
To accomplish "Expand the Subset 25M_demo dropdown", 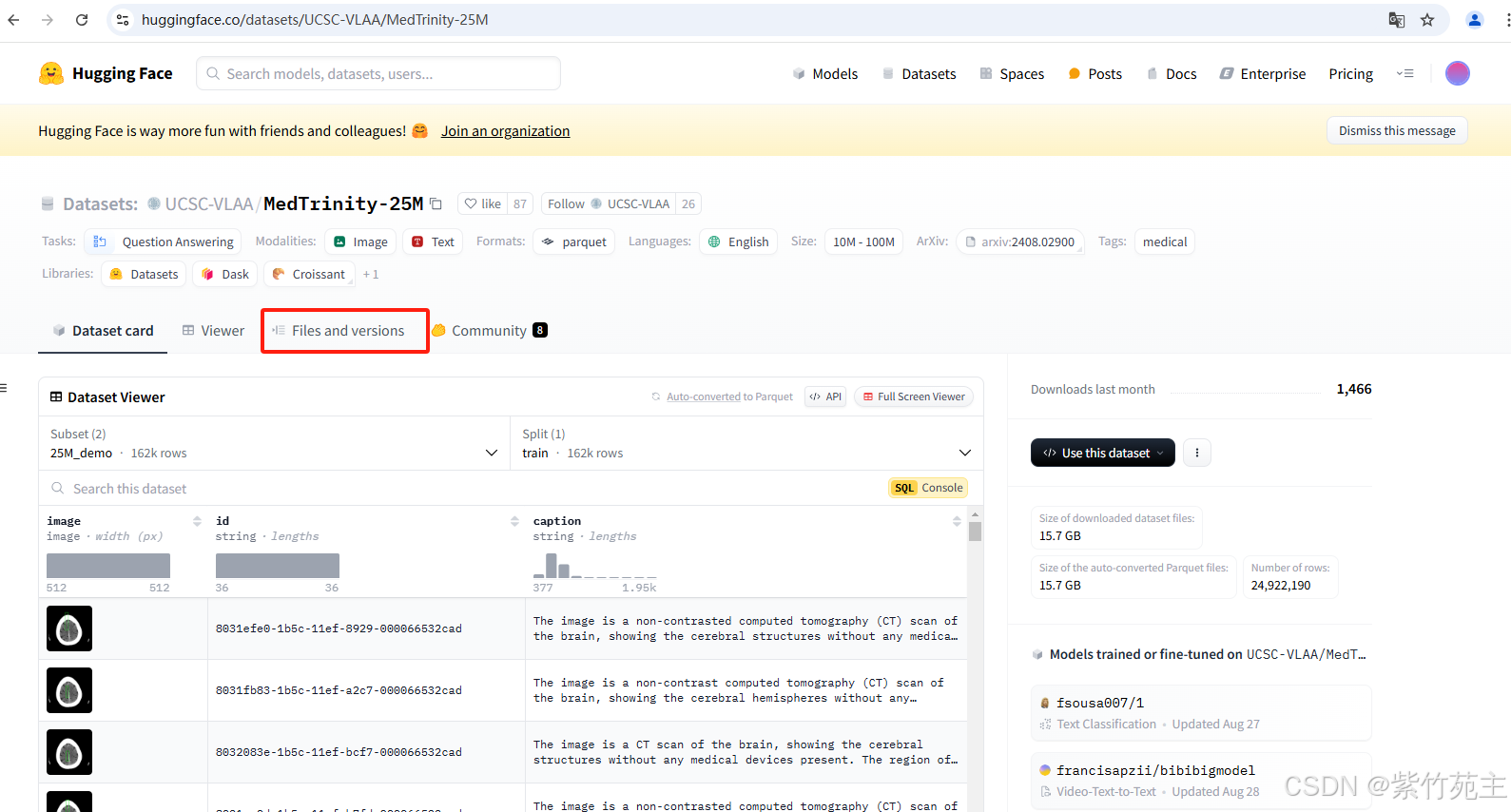I will (274, 443).
